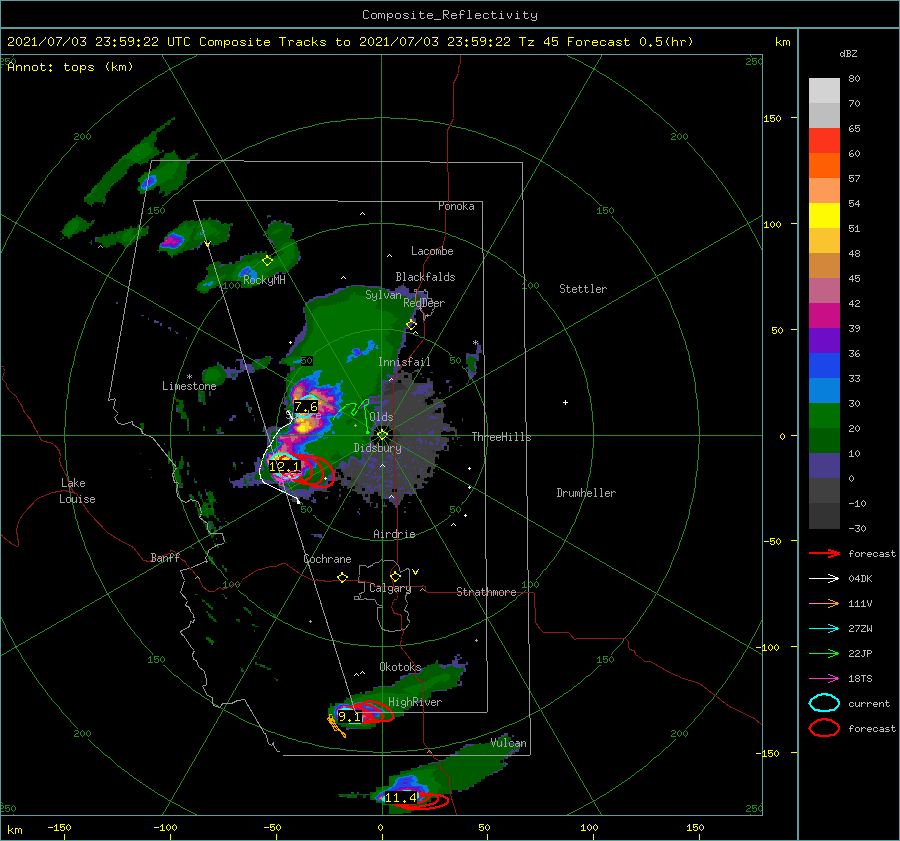This screenshot has height=841, width=900.
Task: Click the magenta 18TS track arrow
Action: tap(824, 679)
